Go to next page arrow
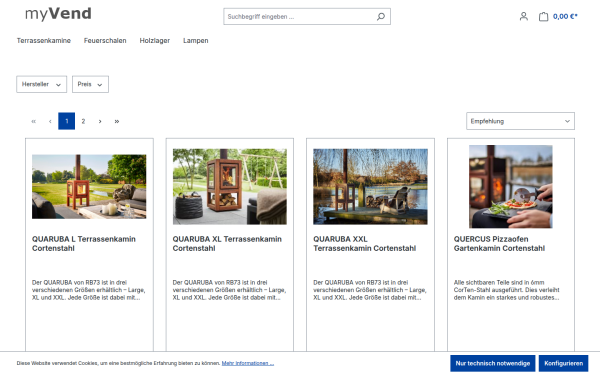The height and width of the screenshot is (375, 600). click(x=100, y=121)
